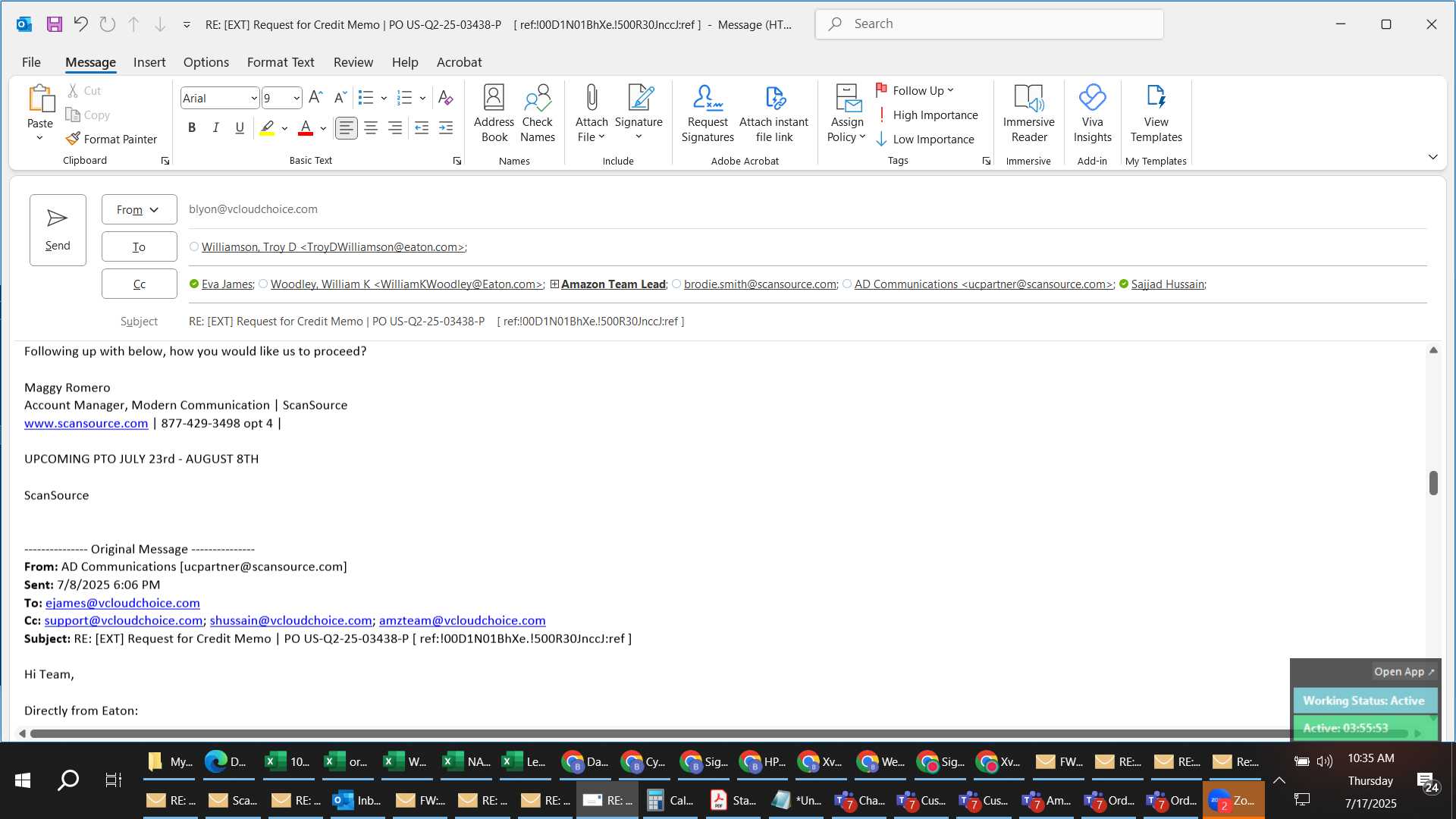Click Attach instant file link

pyautogui.click(x=773, y=114)
